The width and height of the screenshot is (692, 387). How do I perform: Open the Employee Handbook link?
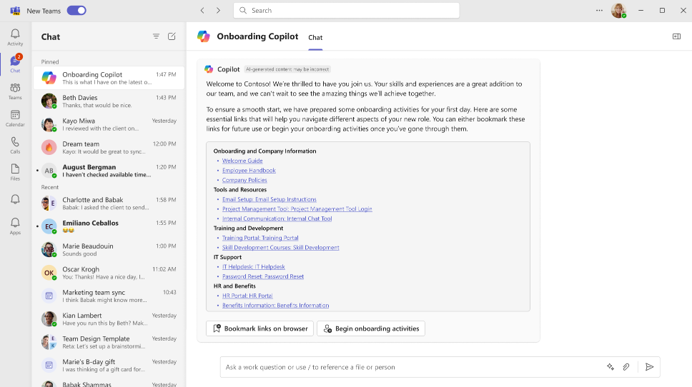[249, 170]
